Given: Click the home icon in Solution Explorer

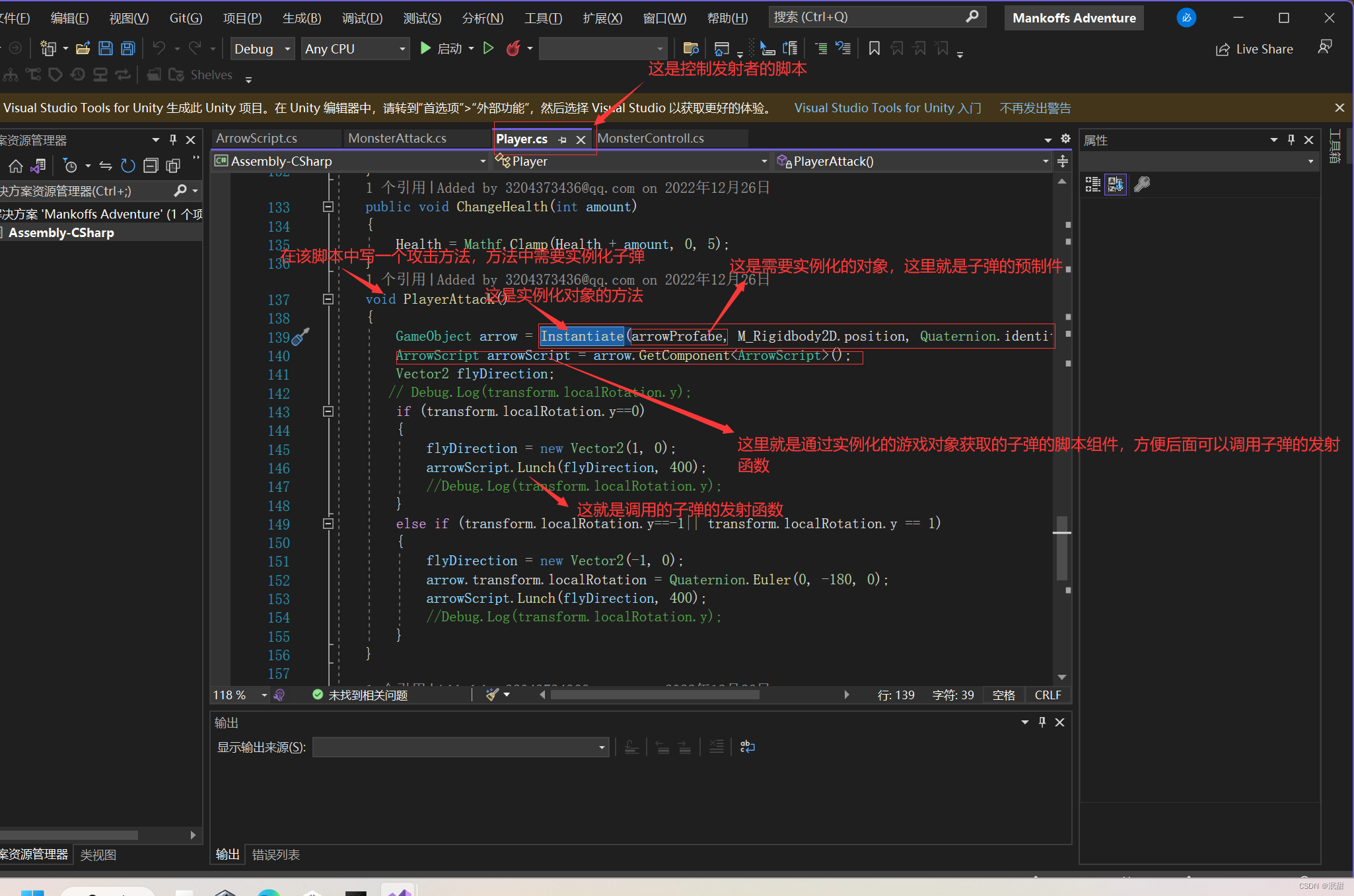Looking at the screenshot, I should pyautogui.click(x=16, y=166).
